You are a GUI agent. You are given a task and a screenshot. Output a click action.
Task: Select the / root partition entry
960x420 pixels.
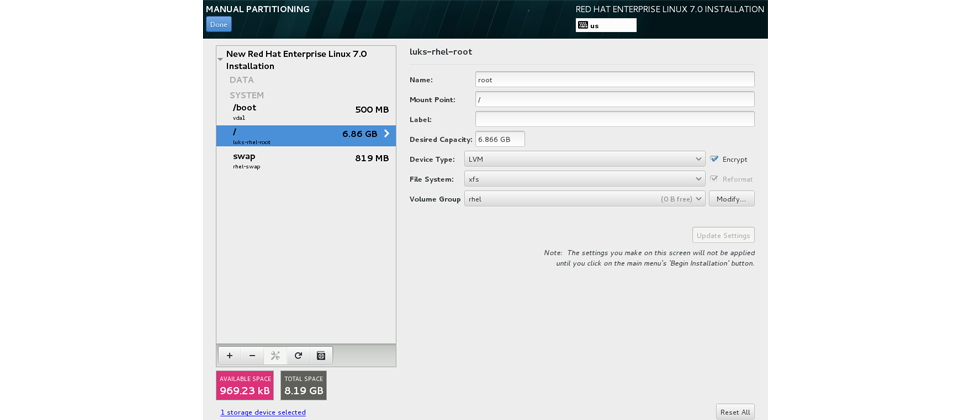(x=306, y=136)
